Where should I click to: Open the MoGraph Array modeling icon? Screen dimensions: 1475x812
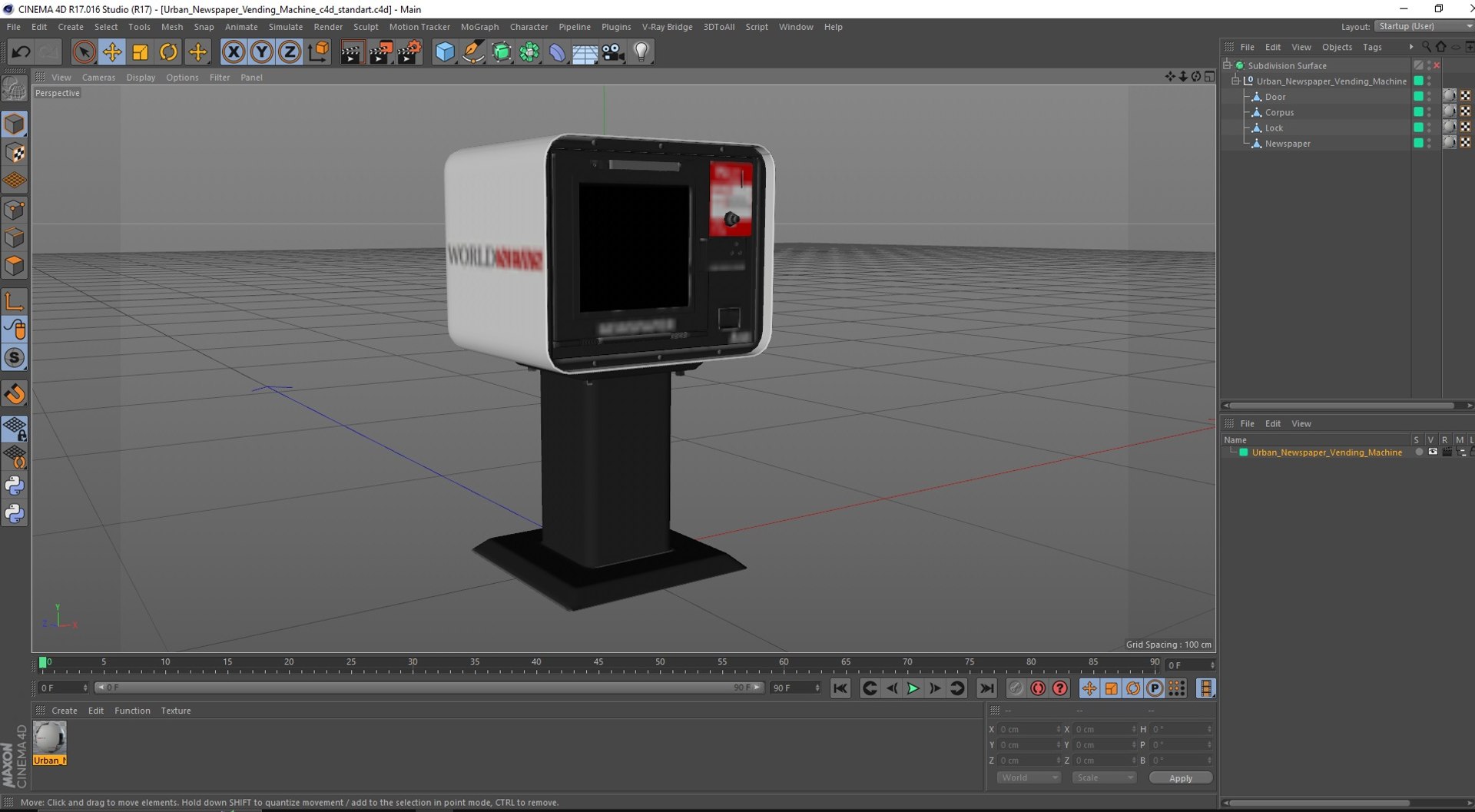[529, 52]
